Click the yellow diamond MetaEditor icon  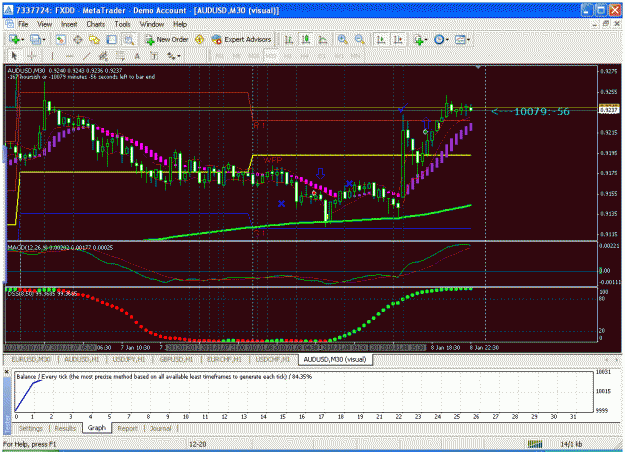[199, 39]
